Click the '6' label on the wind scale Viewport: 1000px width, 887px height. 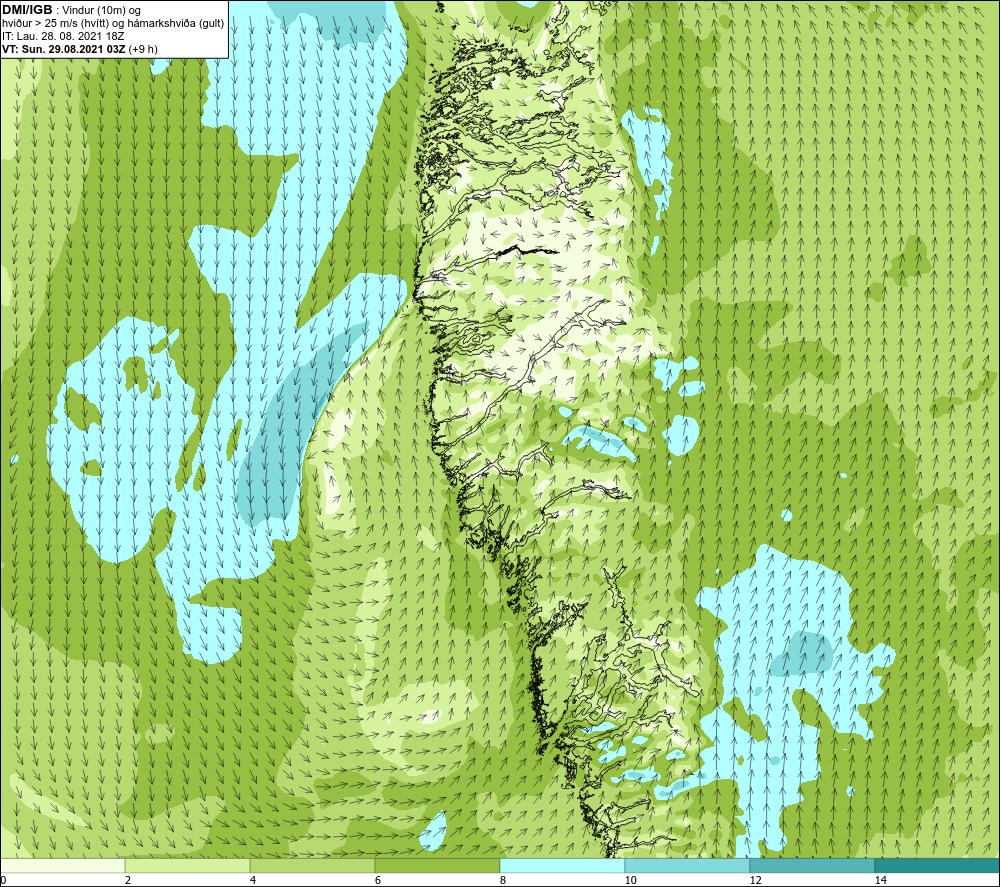pyautogui.click(x=378, y=881)
